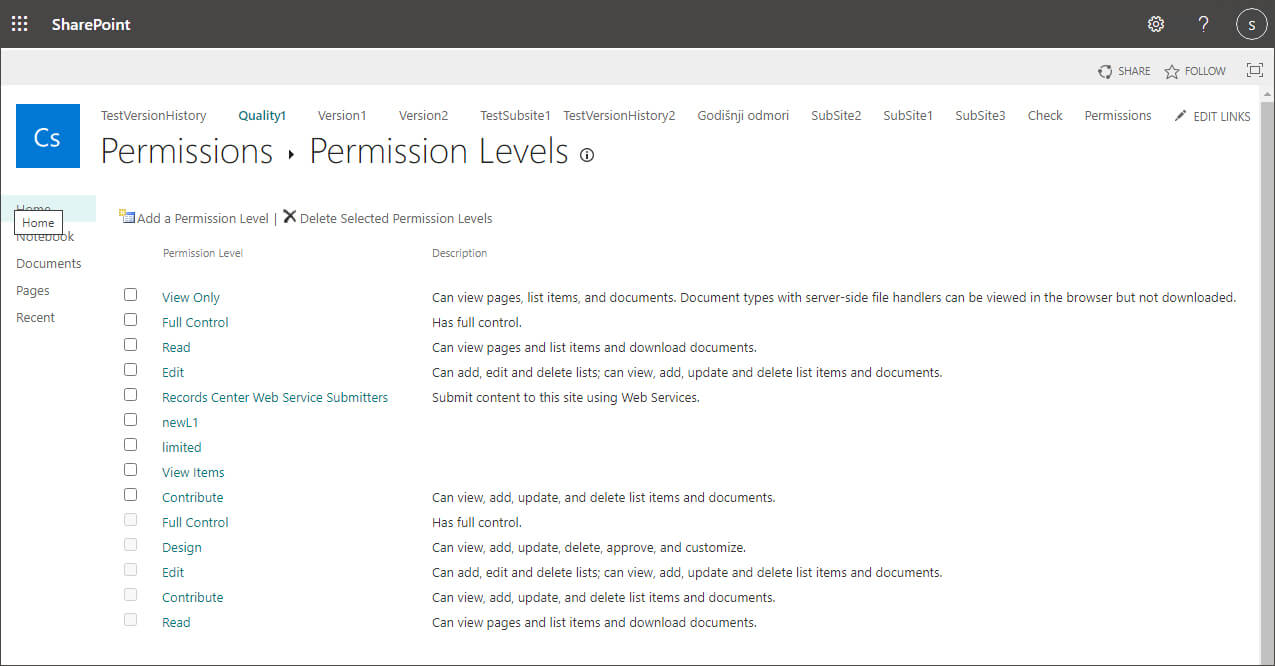The width and height of the screenshot is (1275, 666).
Task: Open Pages in left navigation
Action: (x=33, y=291)
